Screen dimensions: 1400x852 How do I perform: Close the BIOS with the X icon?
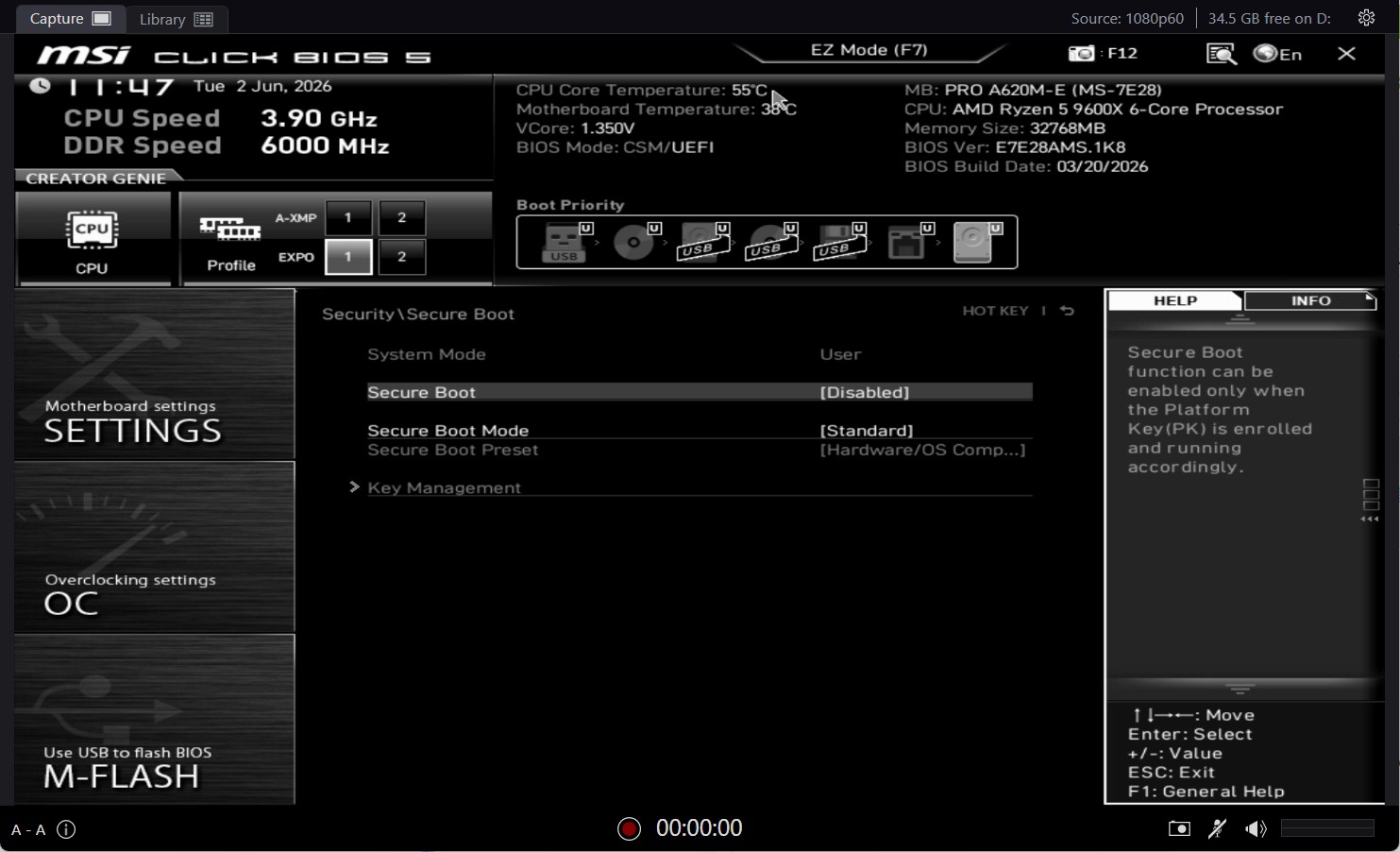[x=1347, y=54]
